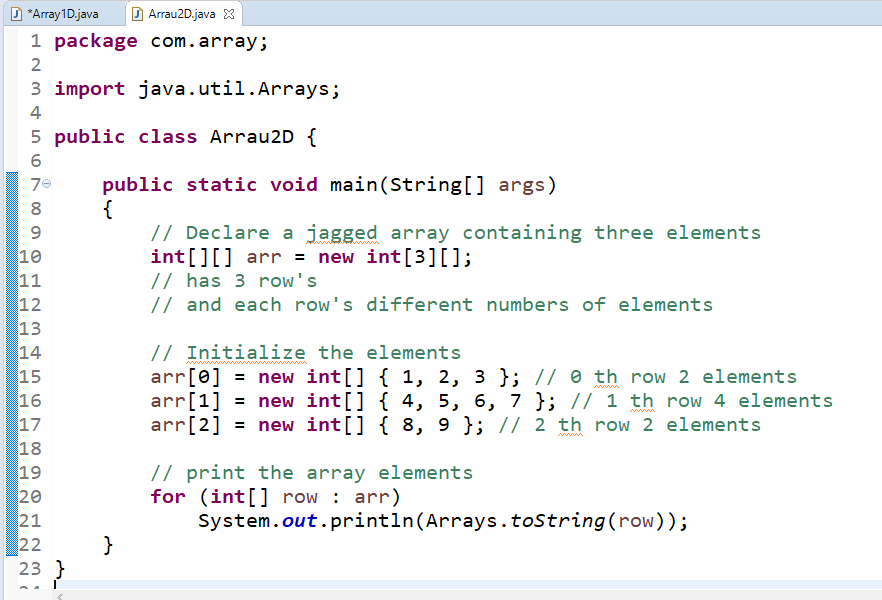Click the comment '// print the array elements'
882x600 pixels.
(312, 473)
